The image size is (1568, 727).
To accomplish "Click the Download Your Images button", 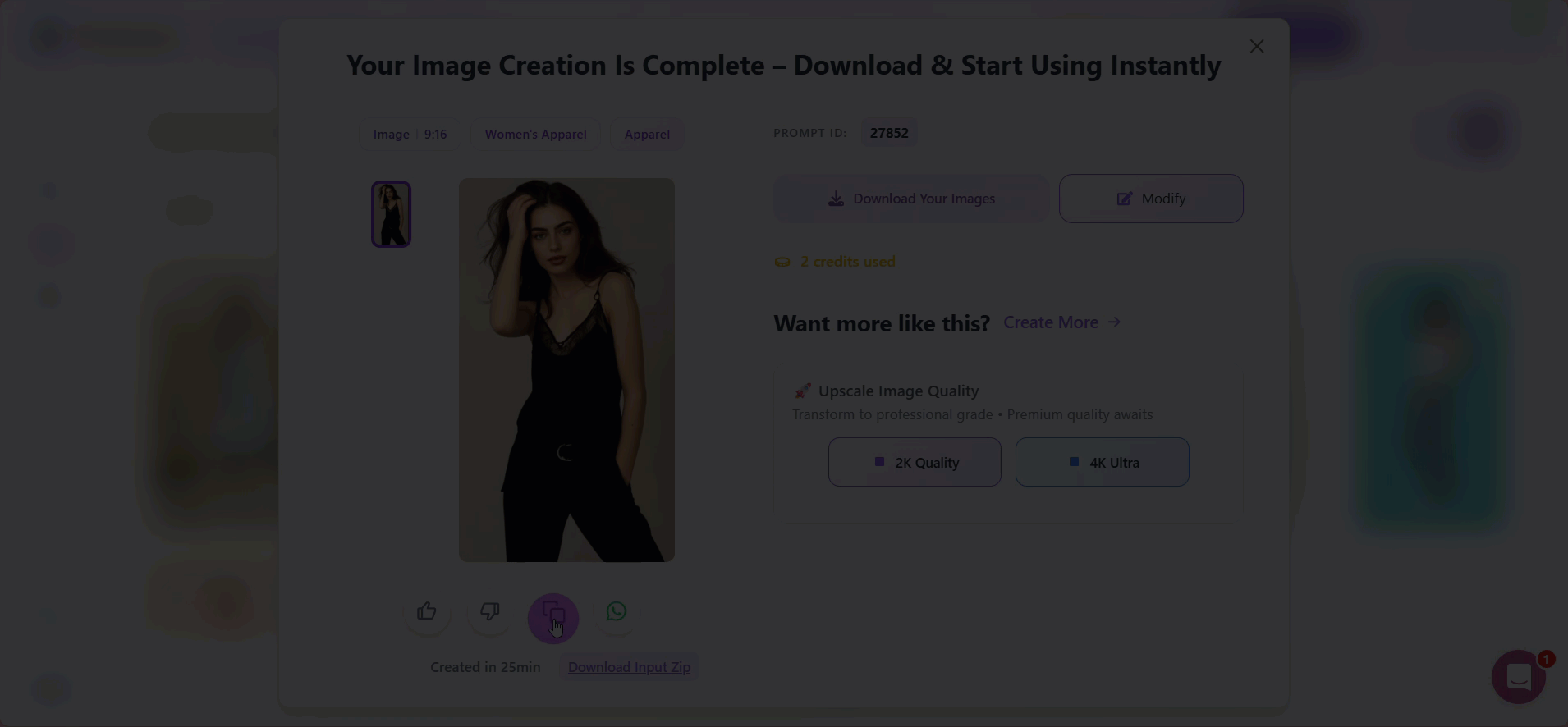I will pyautogui.click(x=911, y=199).
